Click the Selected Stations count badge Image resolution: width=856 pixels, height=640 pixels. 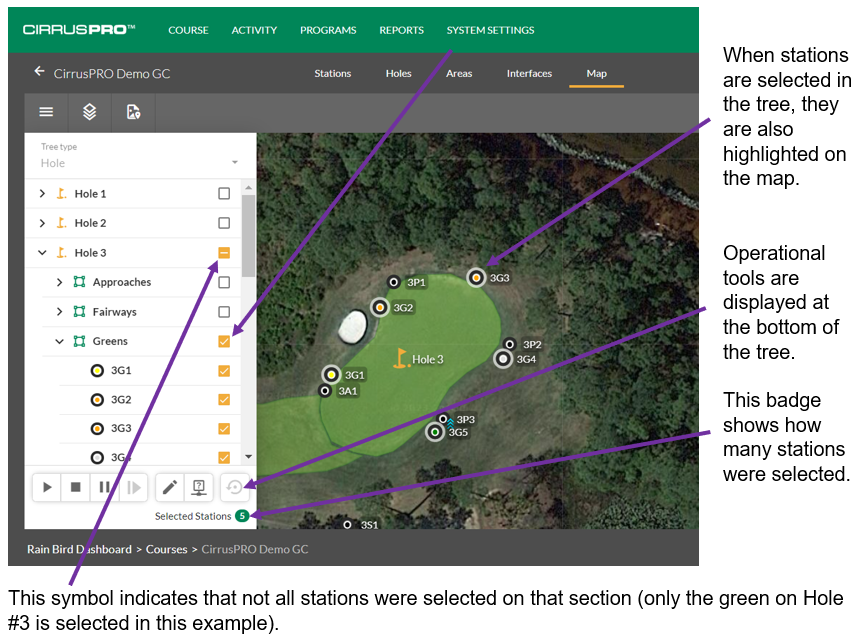[242, 515]
